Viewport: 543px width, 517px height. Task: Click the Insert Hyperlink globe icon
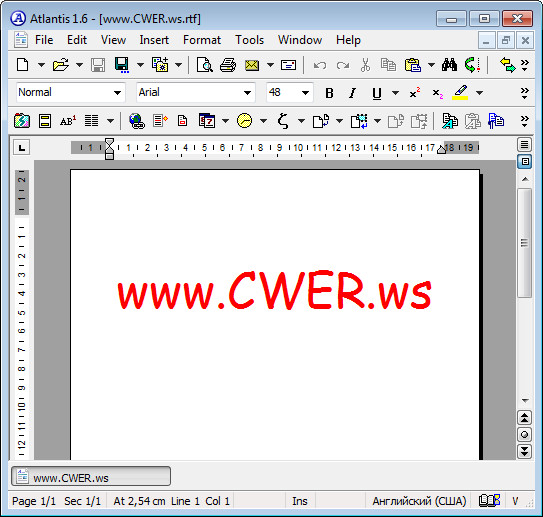(137, 121)
